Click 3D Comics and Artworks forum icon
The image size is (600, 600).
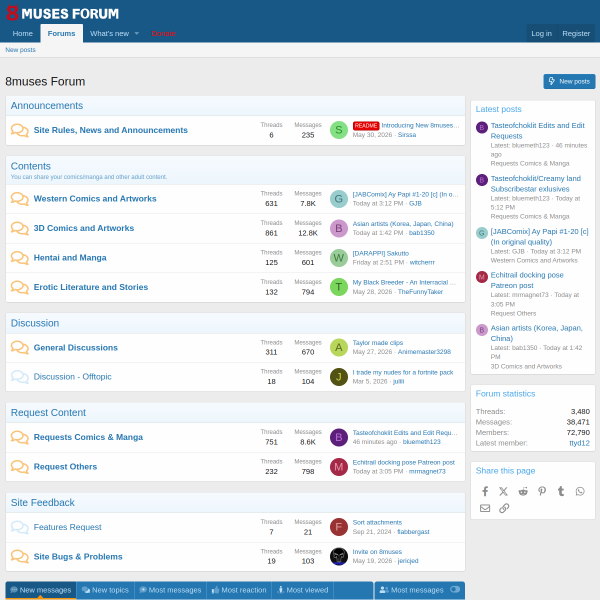click(20, 228)
